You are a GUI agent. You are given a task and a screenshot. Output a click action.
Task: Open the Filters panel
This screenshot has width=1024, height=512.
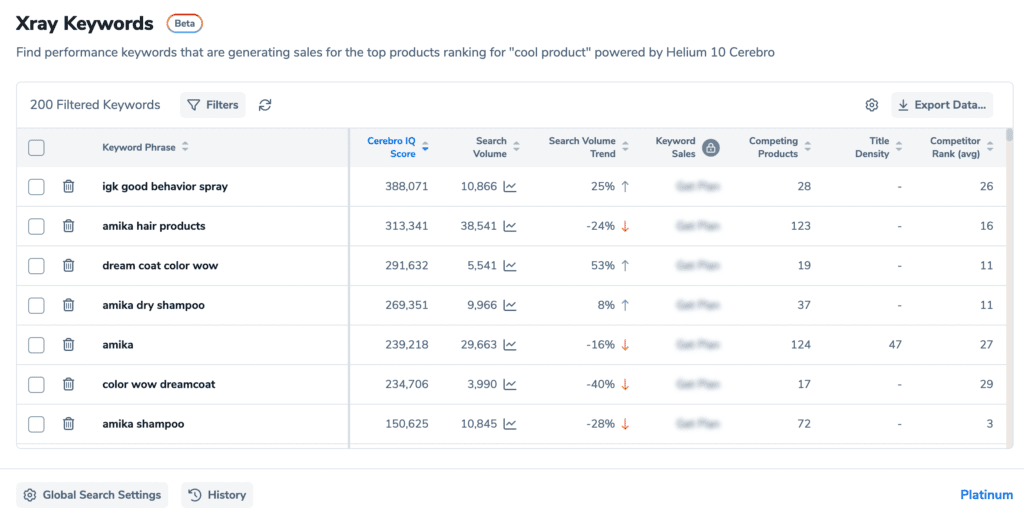pyautogui.click(x=213, y=105)
